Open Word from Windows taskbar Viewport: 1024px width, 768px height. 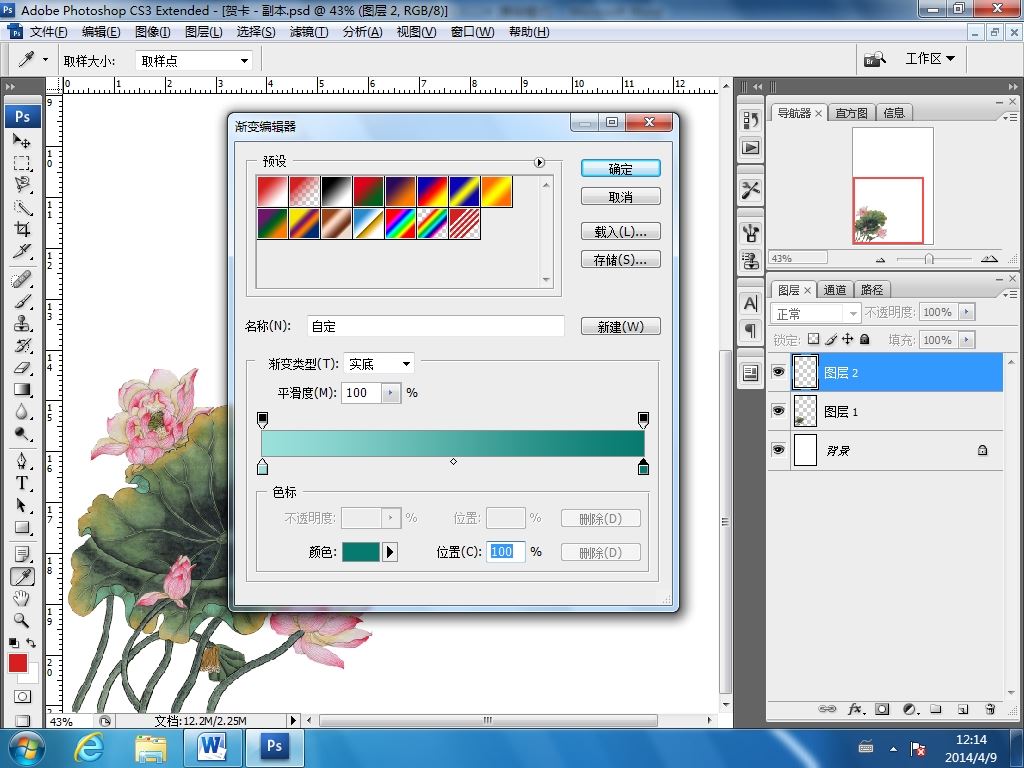[x=213, y=746]
